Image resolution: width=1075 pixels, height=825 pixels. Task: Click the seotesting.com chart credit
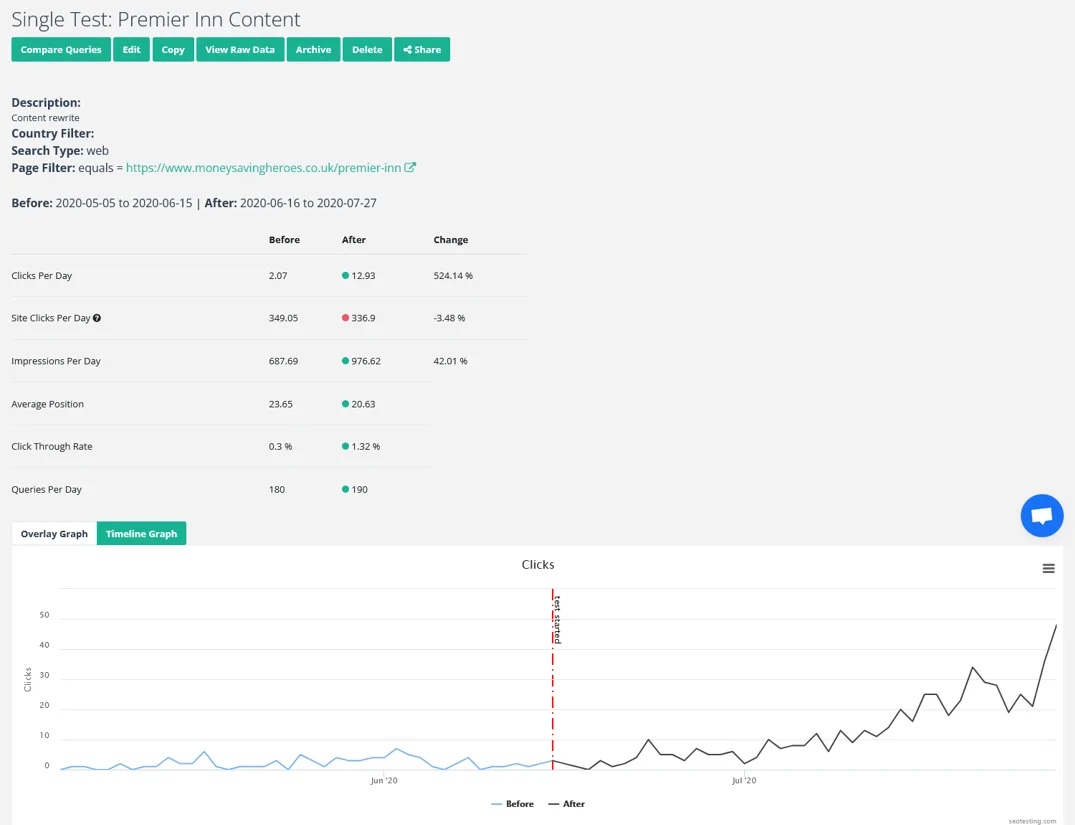tap(1032, 821)
